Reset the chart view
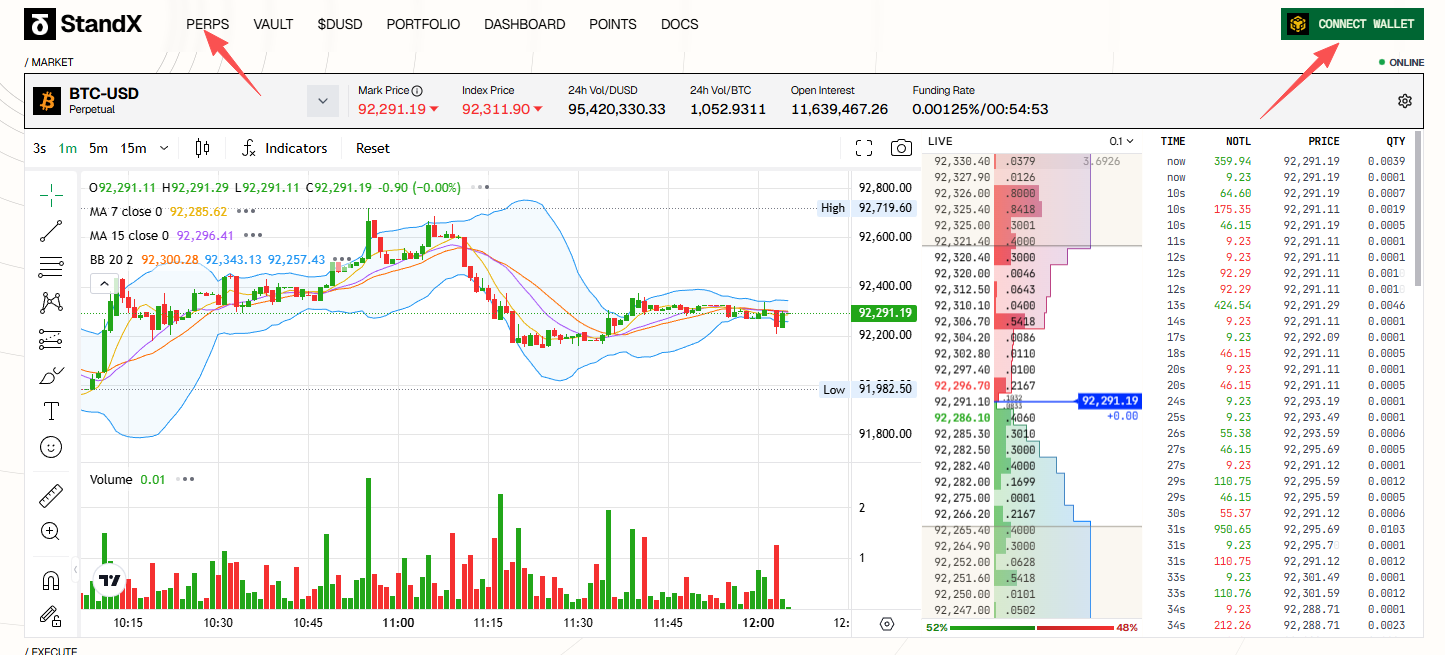1445x655 pixels. click(373, 148)
